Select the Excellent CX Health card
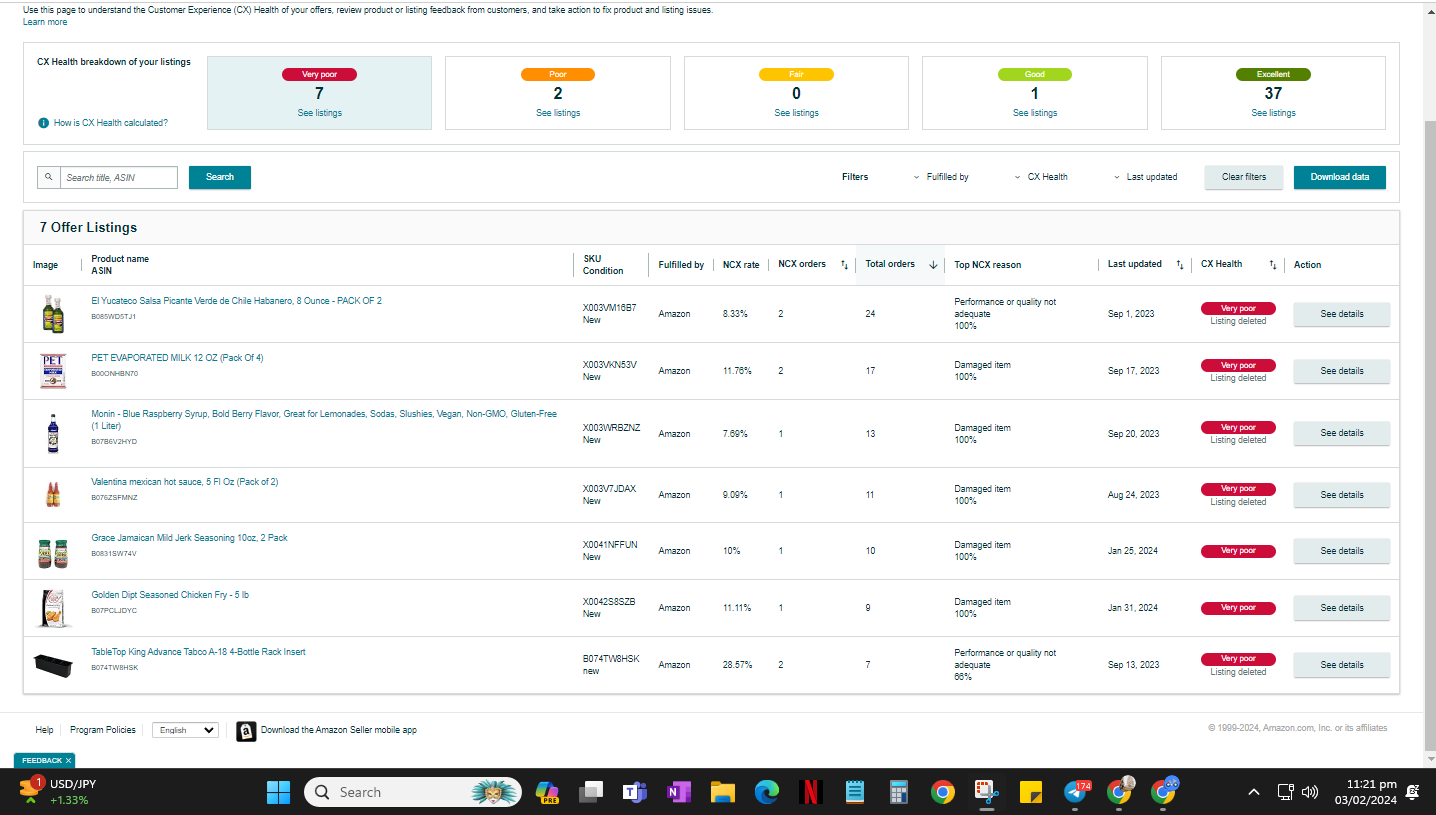 click(1273, 93)
